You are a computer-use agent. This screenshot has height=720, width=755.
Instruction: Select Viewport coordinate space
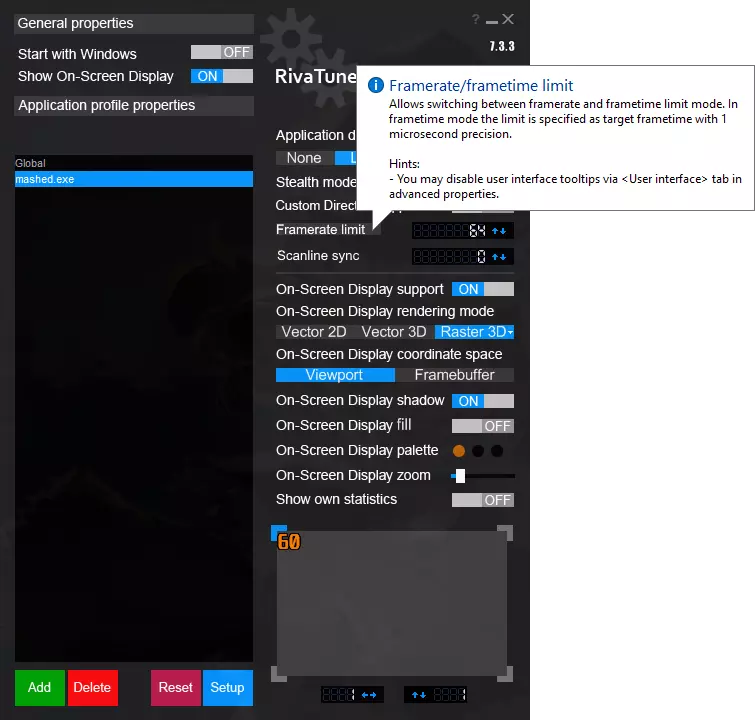(x=335, y=375)
